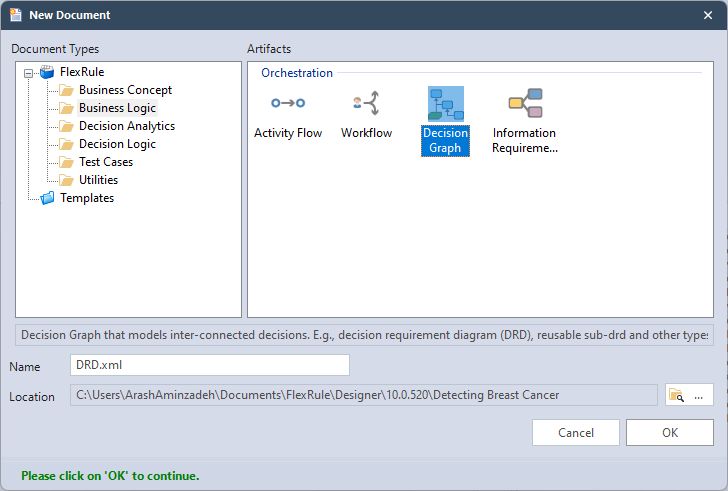Screen dimensions: 728x491
Task: Click the Utilities folder icon
Action: point(66,180)
